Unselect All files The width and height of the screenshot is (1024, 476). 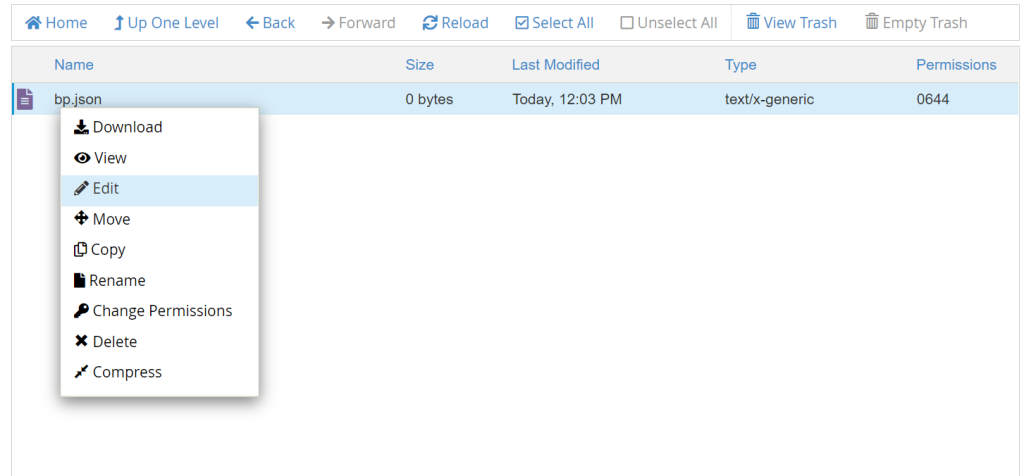(x=669, y=23)
